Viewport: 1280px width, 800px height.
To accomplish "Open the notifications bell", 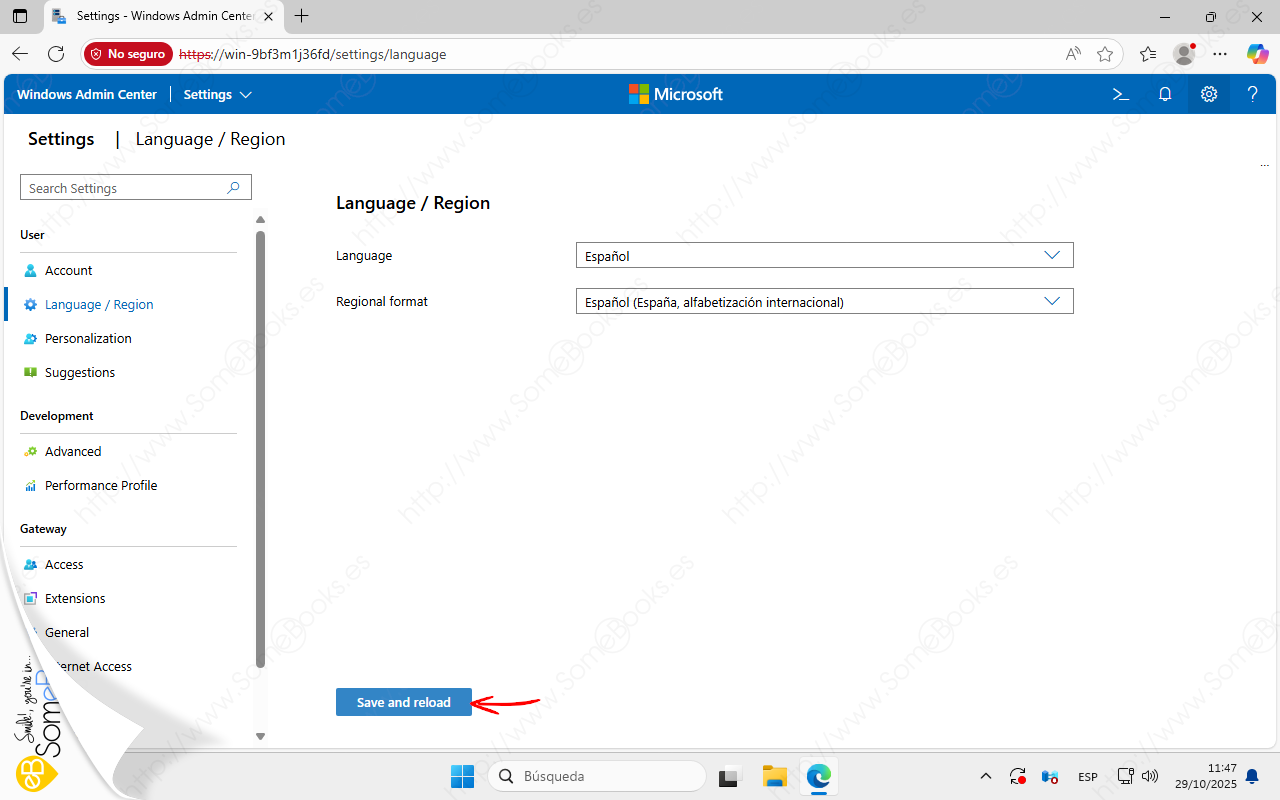I will point(1165,94).
